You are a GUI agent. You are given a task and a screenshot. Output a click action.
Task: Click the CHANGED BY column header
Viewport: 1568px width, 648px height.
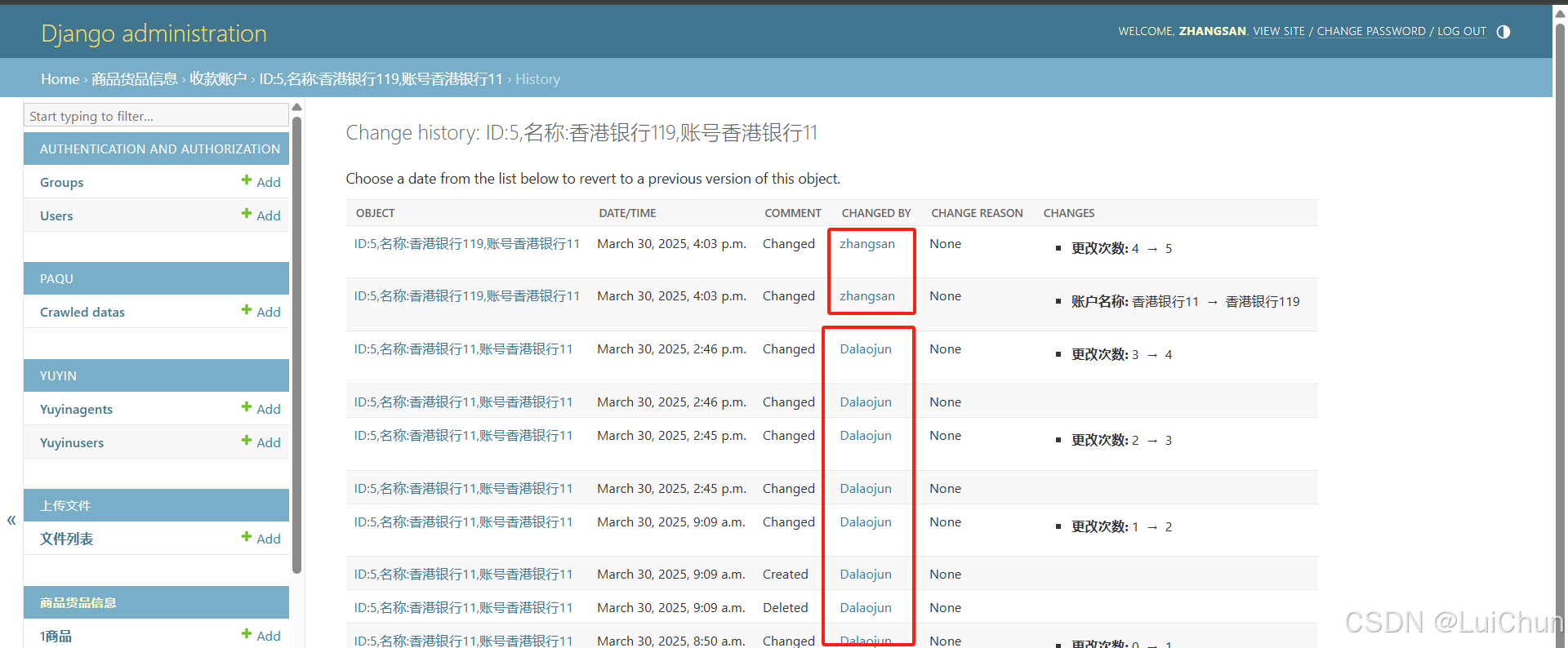point(876,213)
